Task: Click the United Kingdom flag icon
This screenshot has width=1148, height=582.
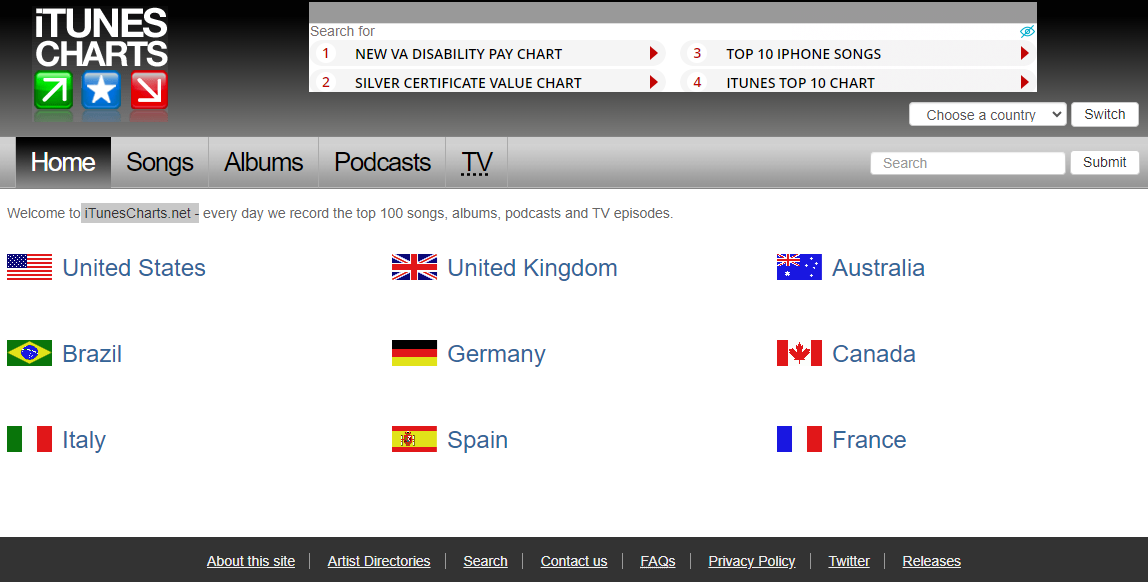Action: coord(414,267)
